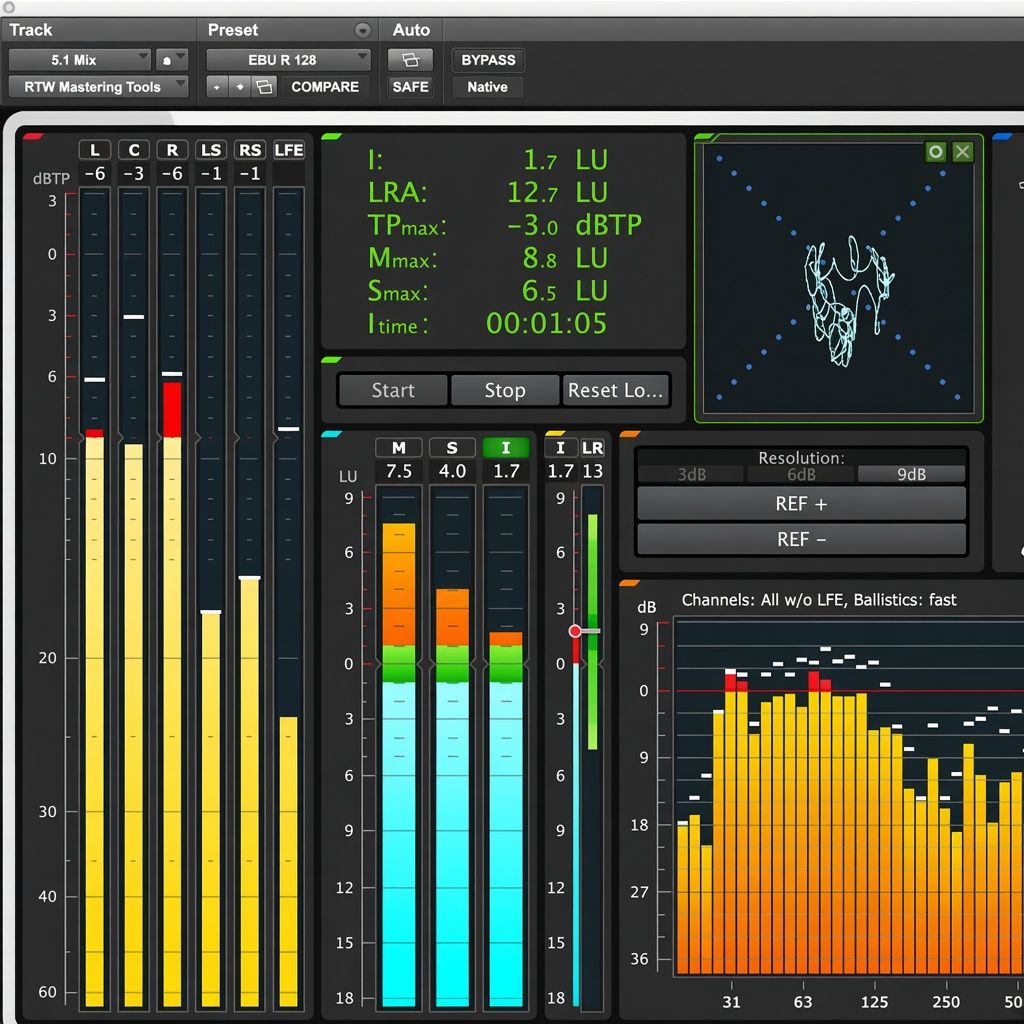Image resolution: width=1024 pixels, height=1024 pixels.
Task: Click the LR loudness range label
Action: (x=592, y=448)
